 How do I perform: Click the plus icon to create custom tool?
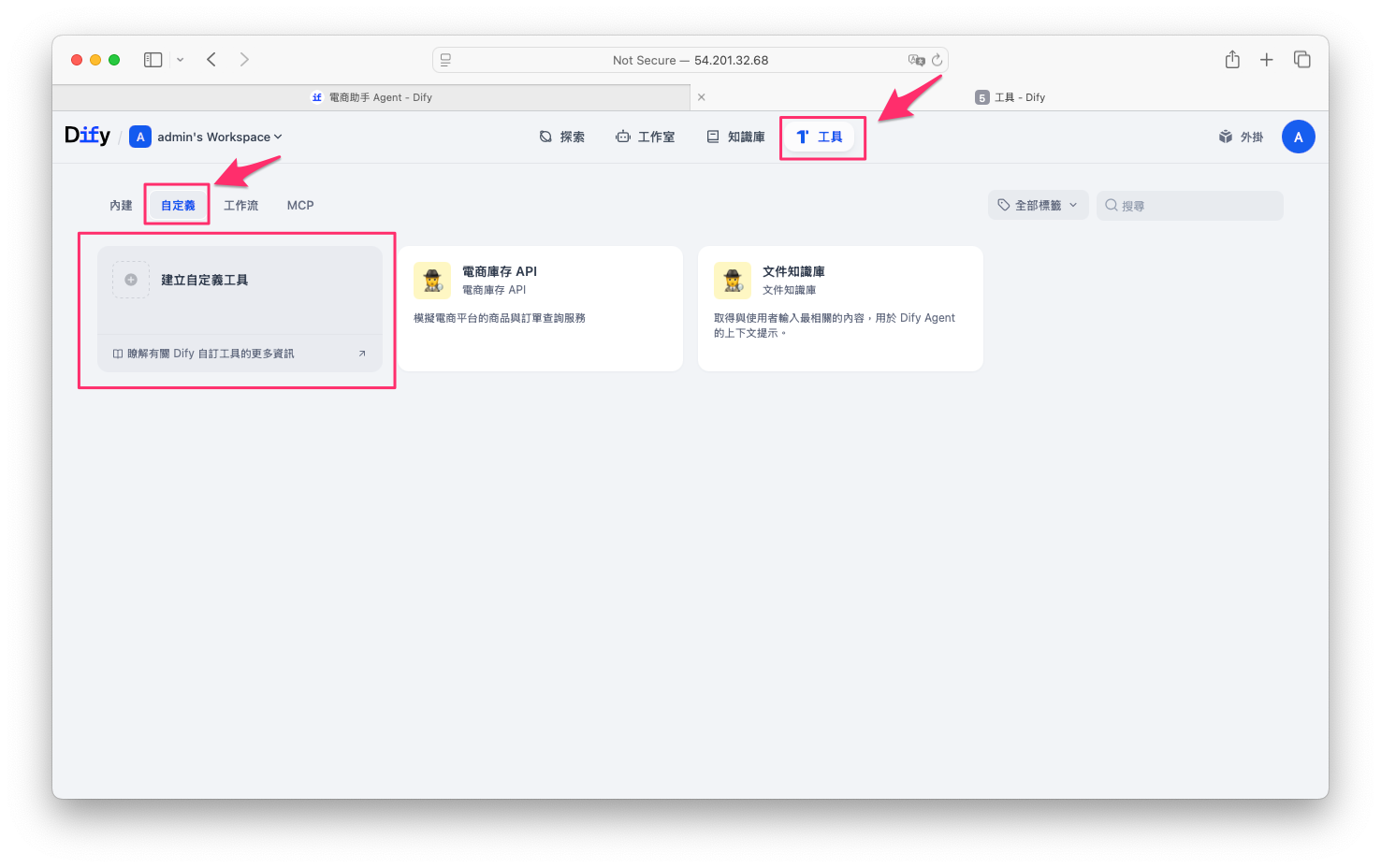coord(131,280)
